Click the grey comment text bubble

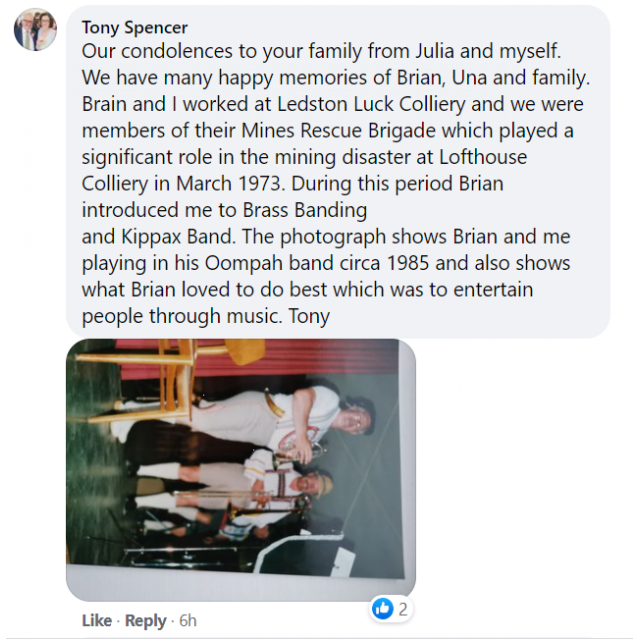click(x=338, y=171)
